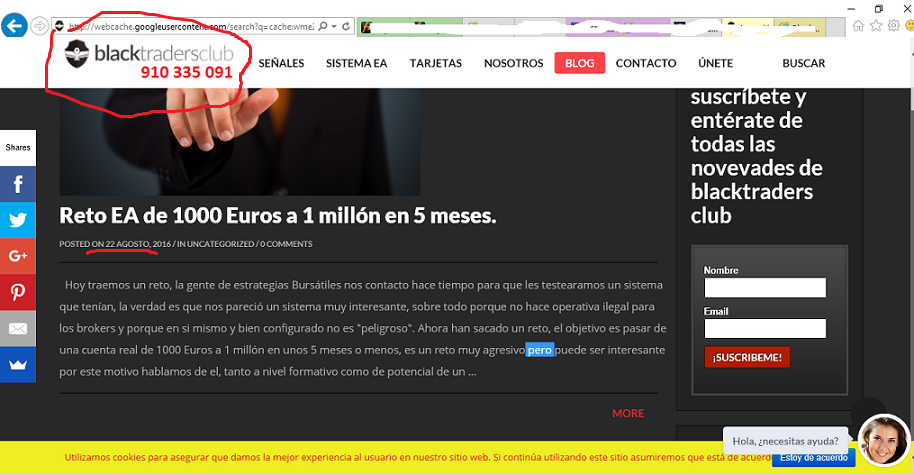Select the BLOG navigation tab
914x475 pixels.
click(579, 63)
